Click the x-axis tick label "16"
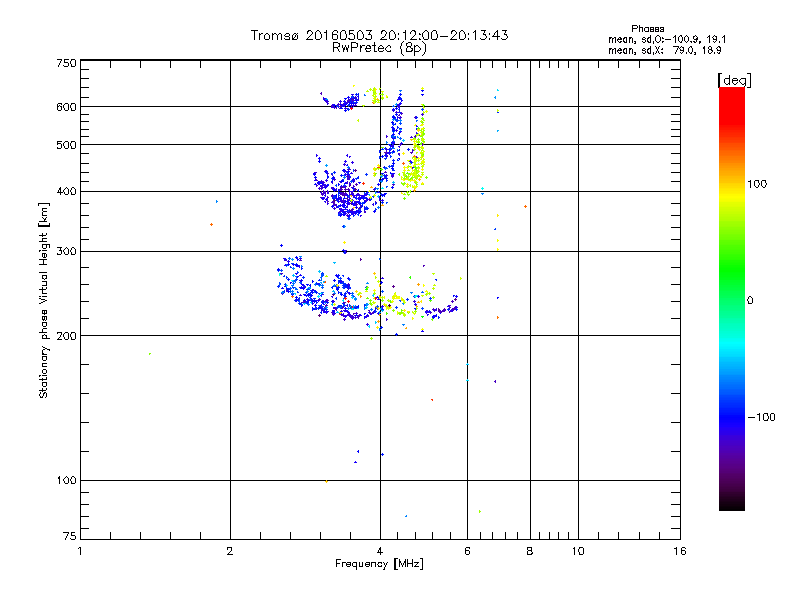Image resolution: width=800 pixels, height=600 pixels. pos(680,551)
